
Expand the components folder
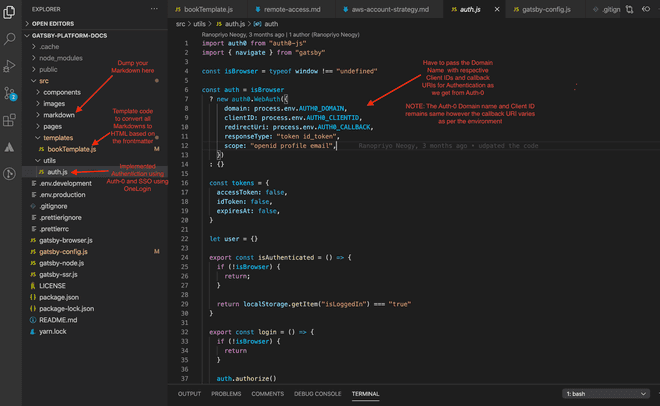click(x=62, y=92)
